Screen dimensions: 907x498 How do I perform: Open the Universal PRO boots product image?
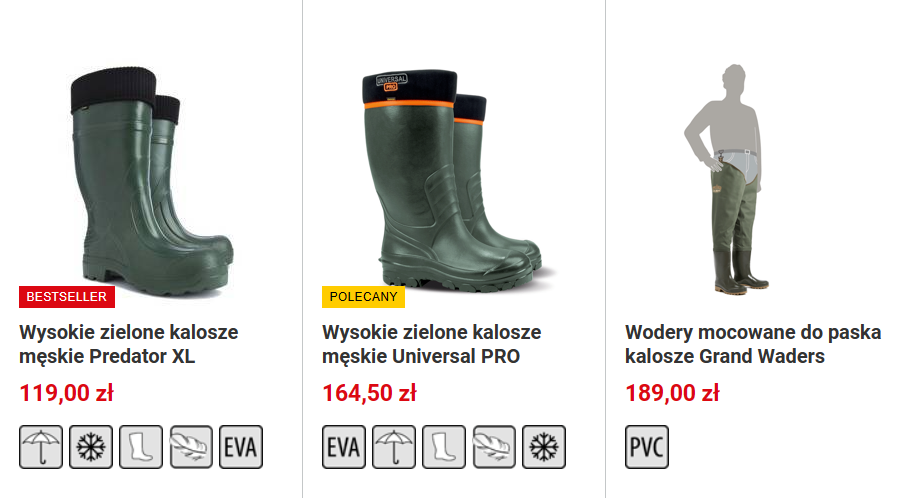coord(454,180)
